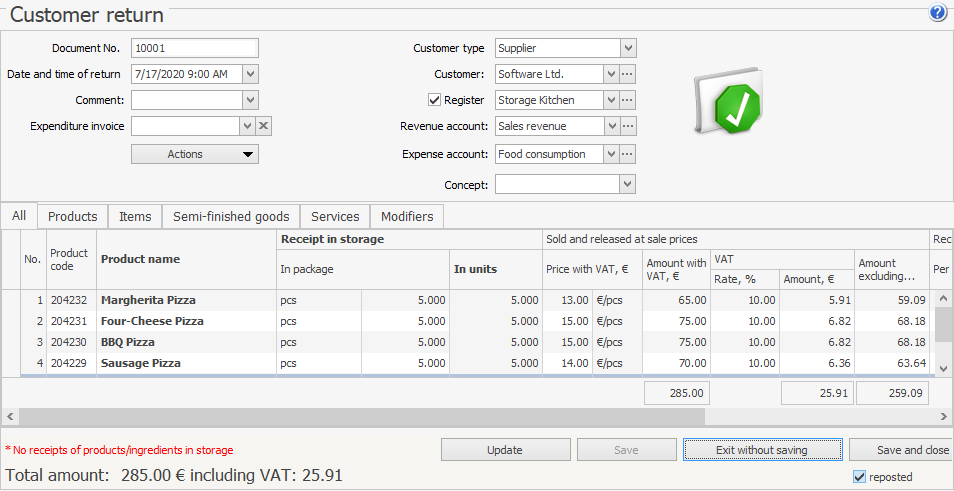Open the Actions dropdown button
This screenshot has height=491, width=954.
click(195, 154)
